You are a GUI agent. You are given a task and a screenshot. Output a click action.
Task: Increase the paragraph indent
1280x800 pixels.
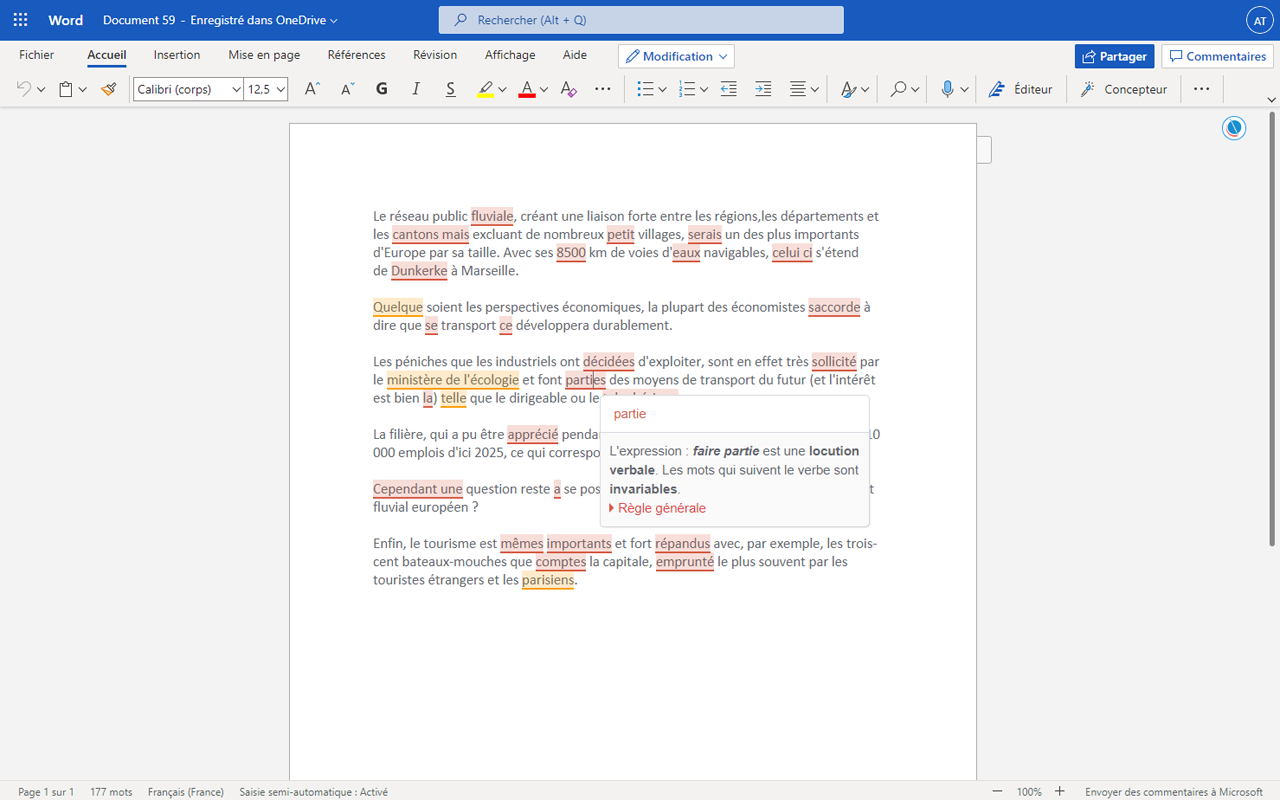[x=763, y=88]
